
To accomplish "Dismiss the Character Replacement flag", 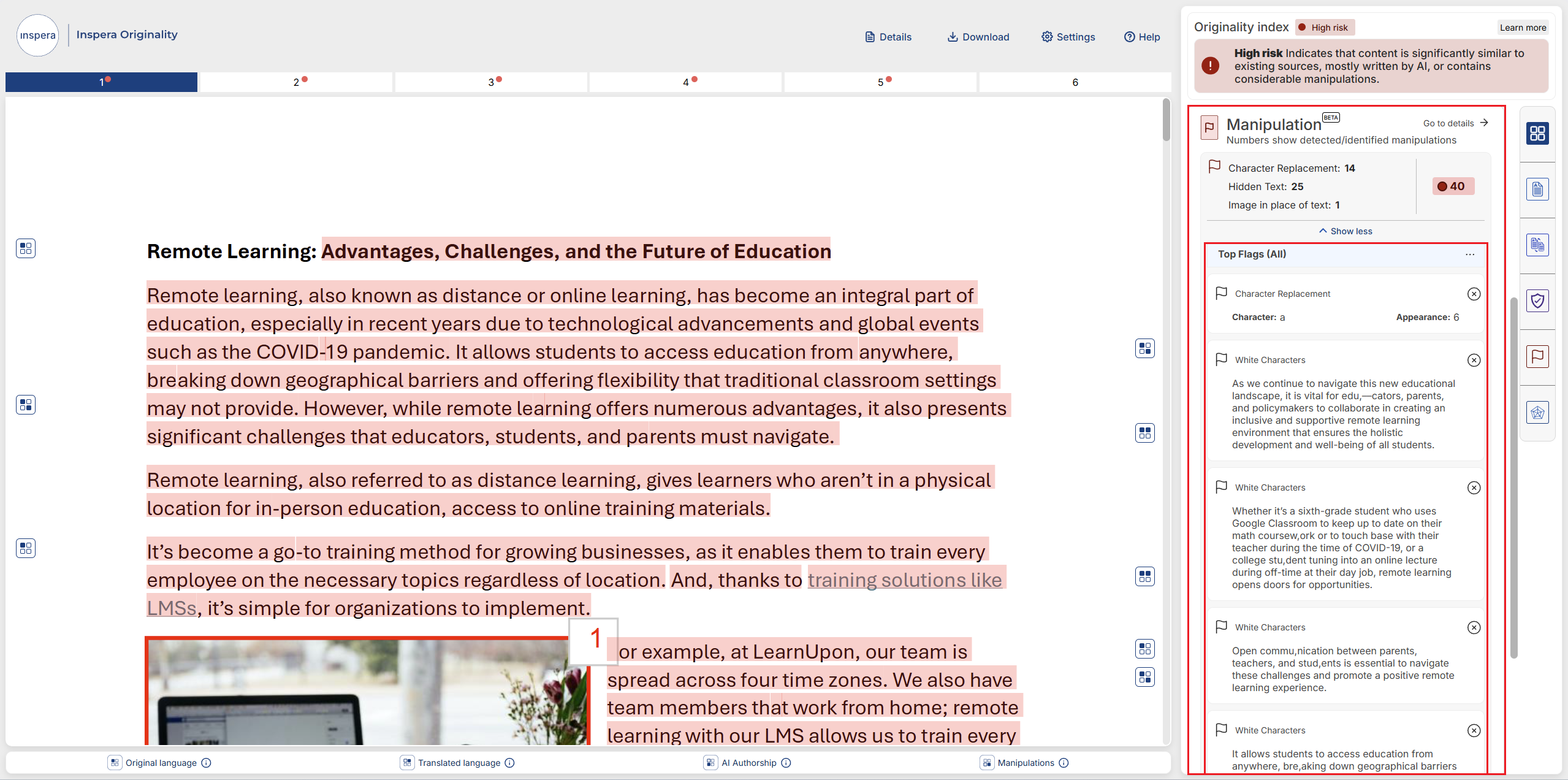I will click(1474, 294).
